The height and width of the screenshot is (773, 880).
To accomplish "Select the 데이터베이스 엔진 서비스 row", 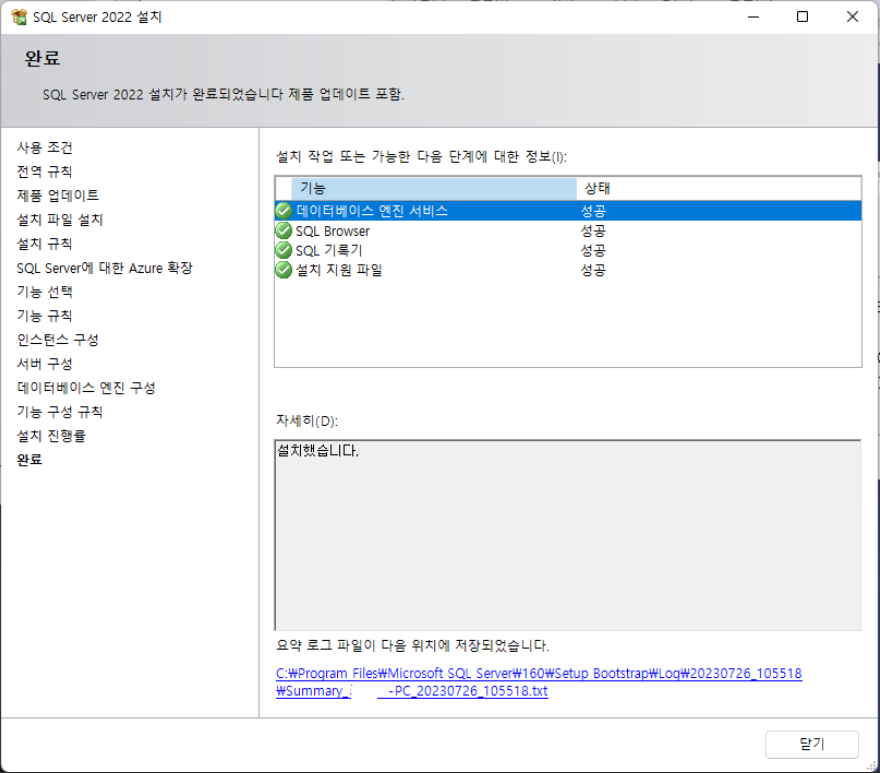I will click(568, 211).
